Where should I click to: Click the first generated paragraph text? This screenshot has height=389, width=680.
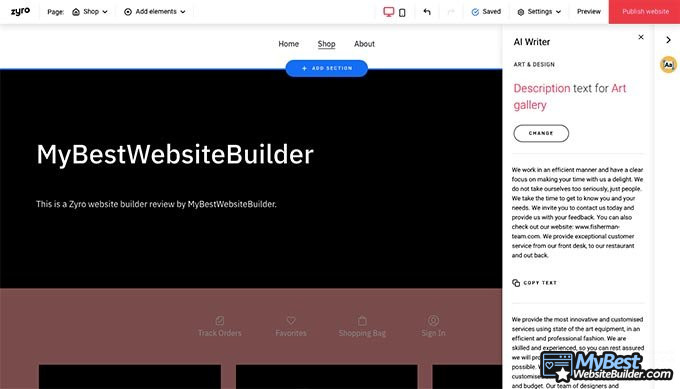click(x=577, y=212)
